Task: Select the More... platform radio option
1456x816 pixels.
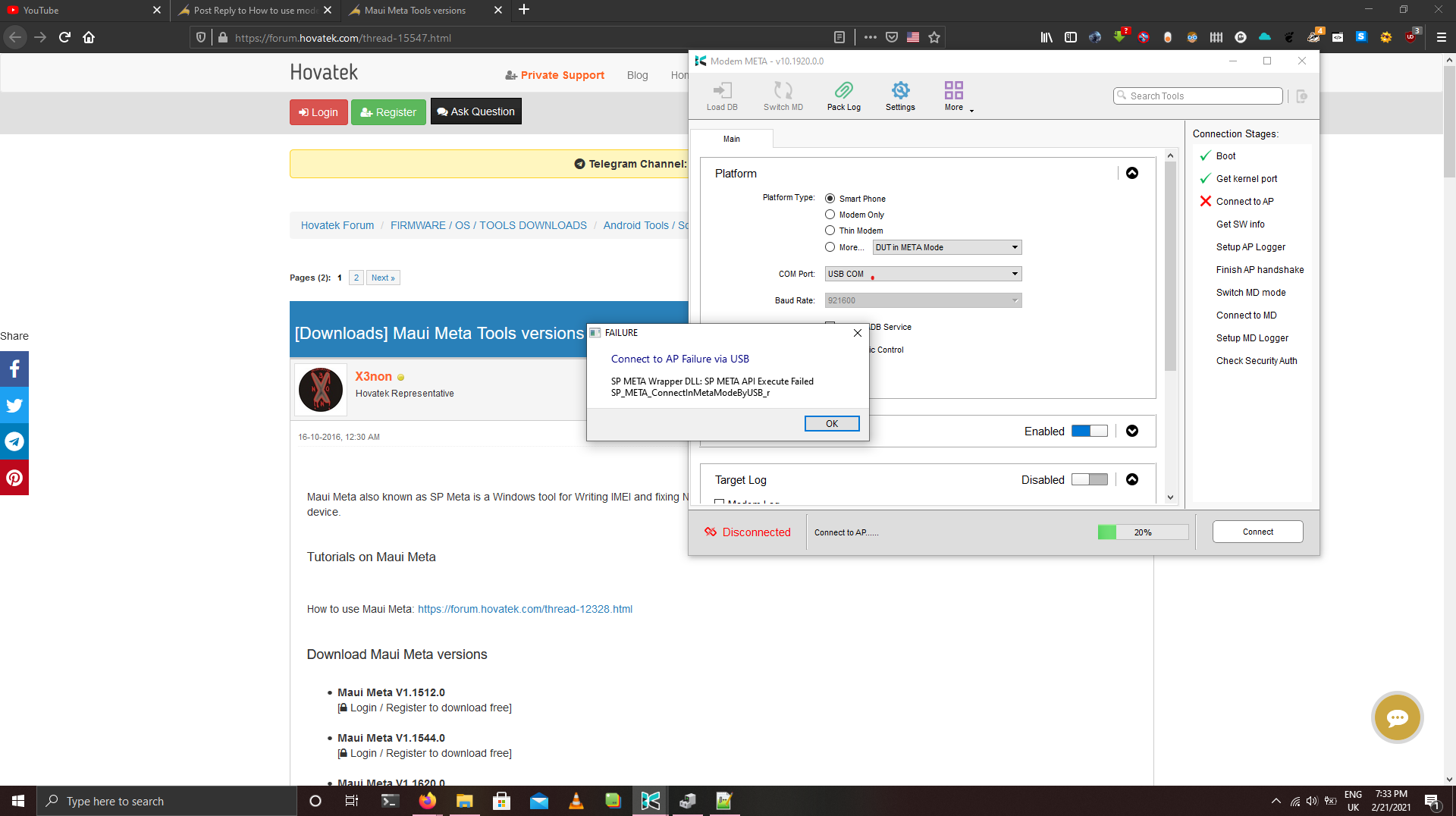Action: 830,247
